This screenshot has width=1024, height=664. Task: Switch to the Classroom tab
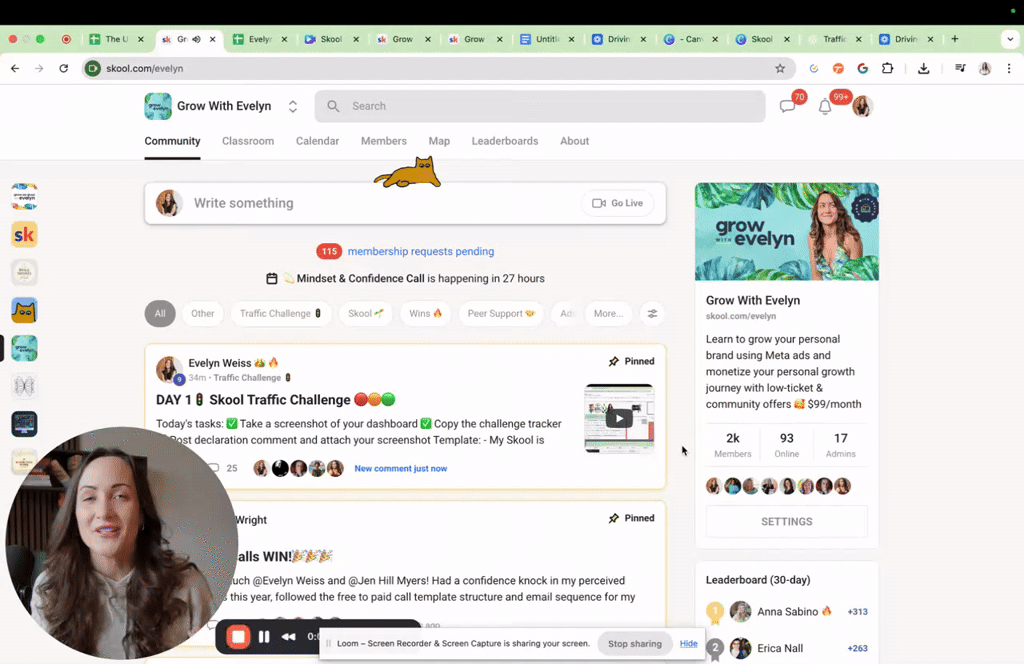point(248,141)
